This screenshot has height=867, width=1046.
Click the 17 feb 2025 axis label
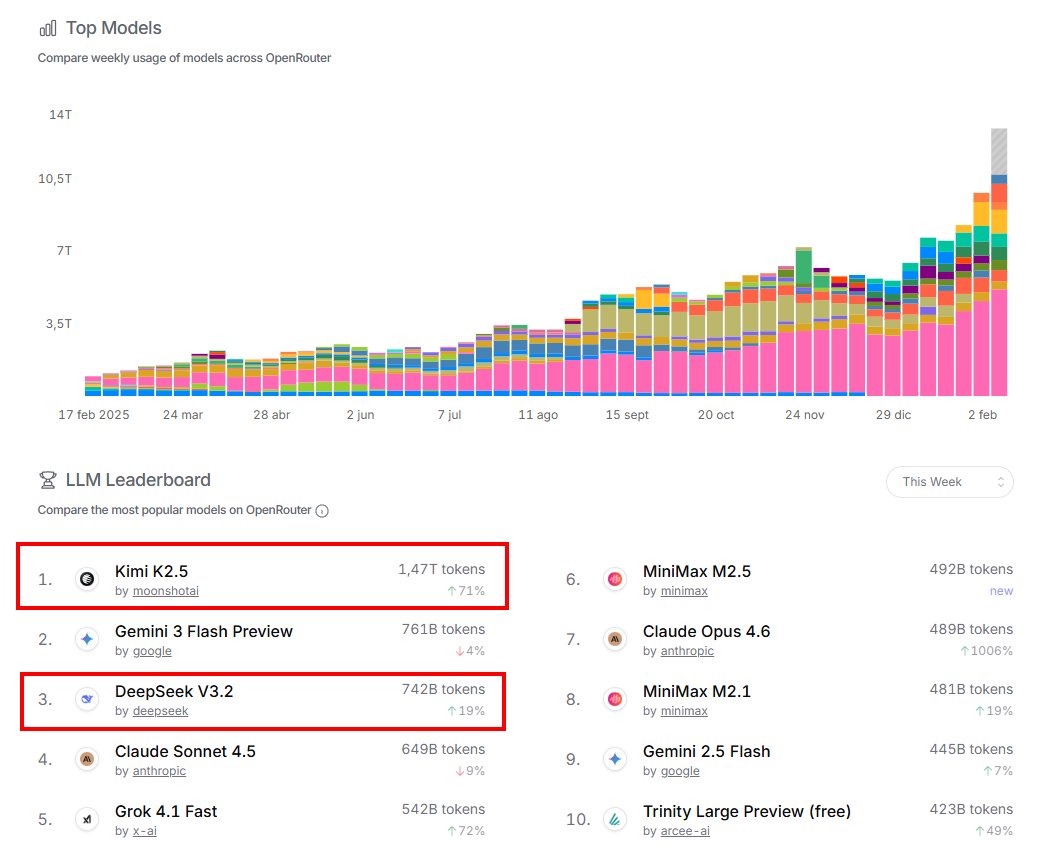point(94,415)
